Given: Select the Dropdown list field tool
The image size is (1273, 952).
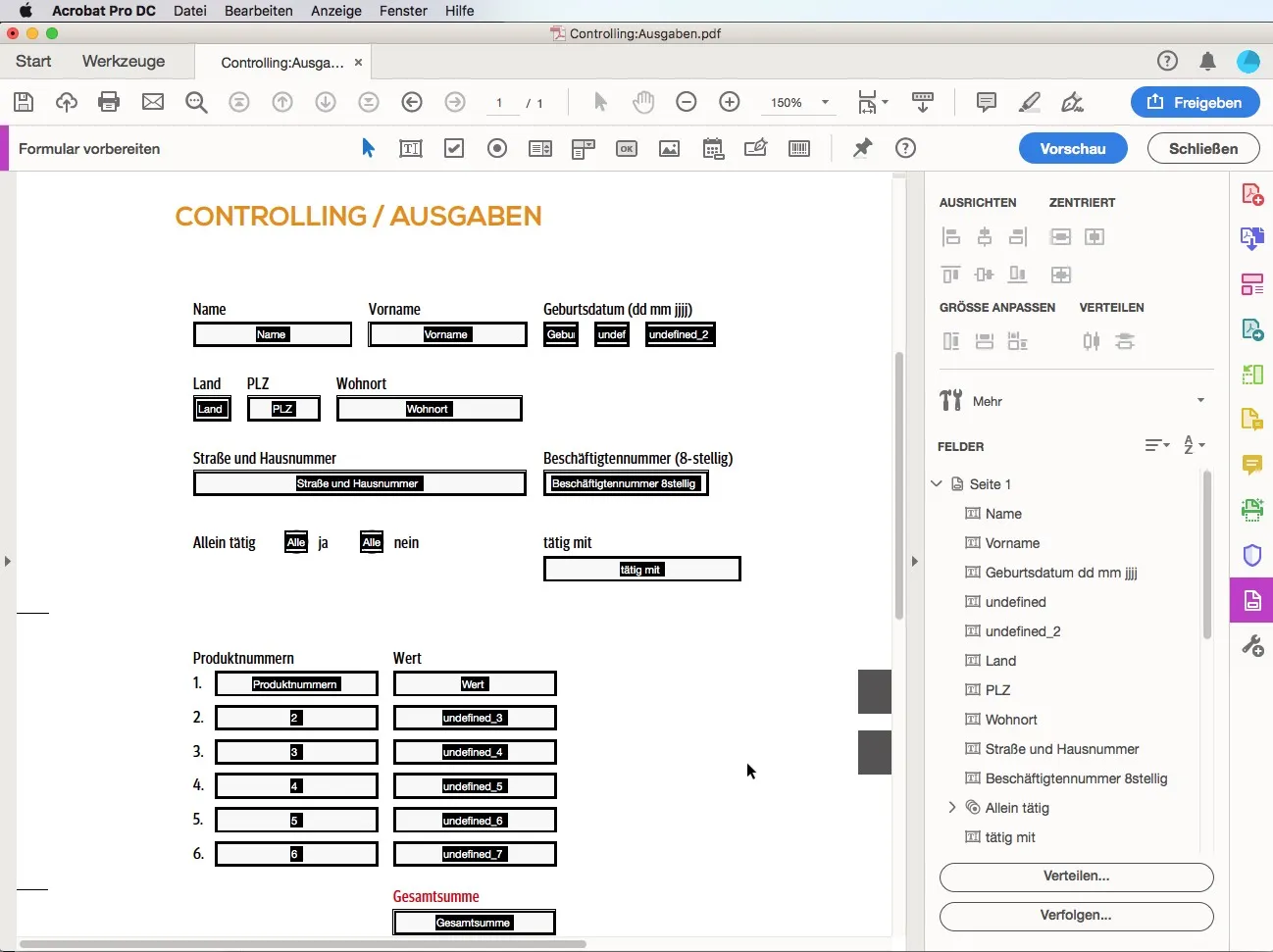Looking at the screenshot, I should (583, 148).
